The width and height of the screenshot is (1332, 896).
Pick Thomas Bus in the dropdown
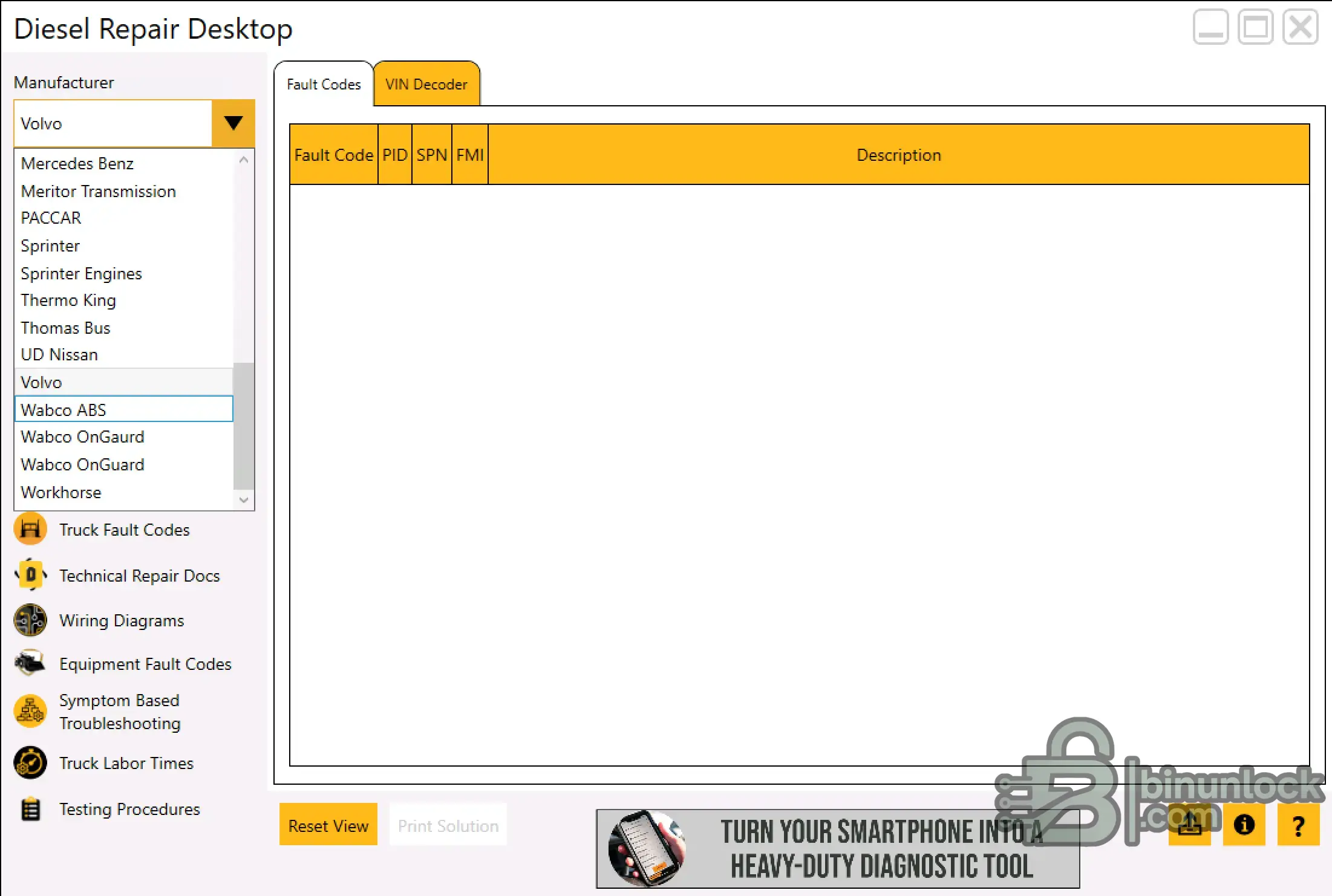(123, 328)
